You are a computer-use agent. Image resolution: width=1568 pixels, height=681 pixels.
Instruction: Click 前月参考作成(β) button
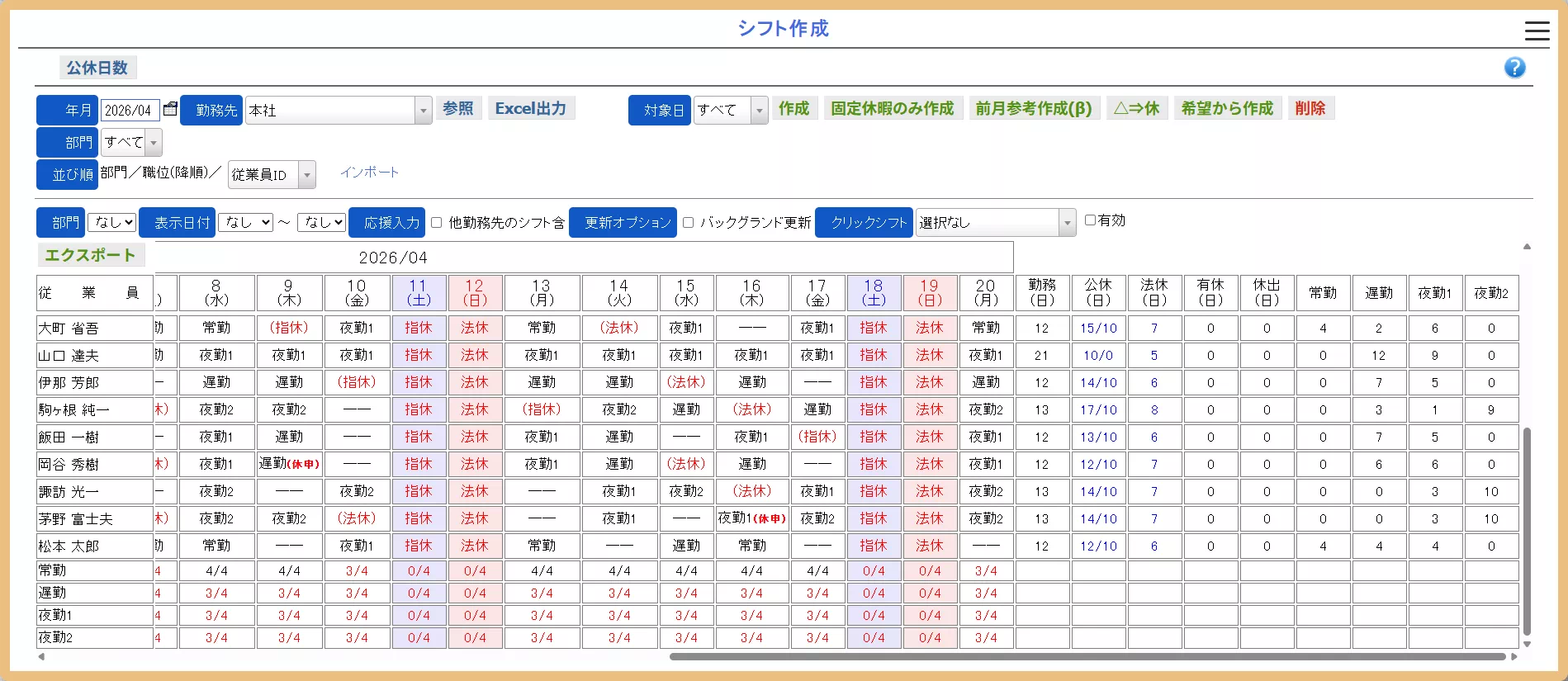point(1034,108)
